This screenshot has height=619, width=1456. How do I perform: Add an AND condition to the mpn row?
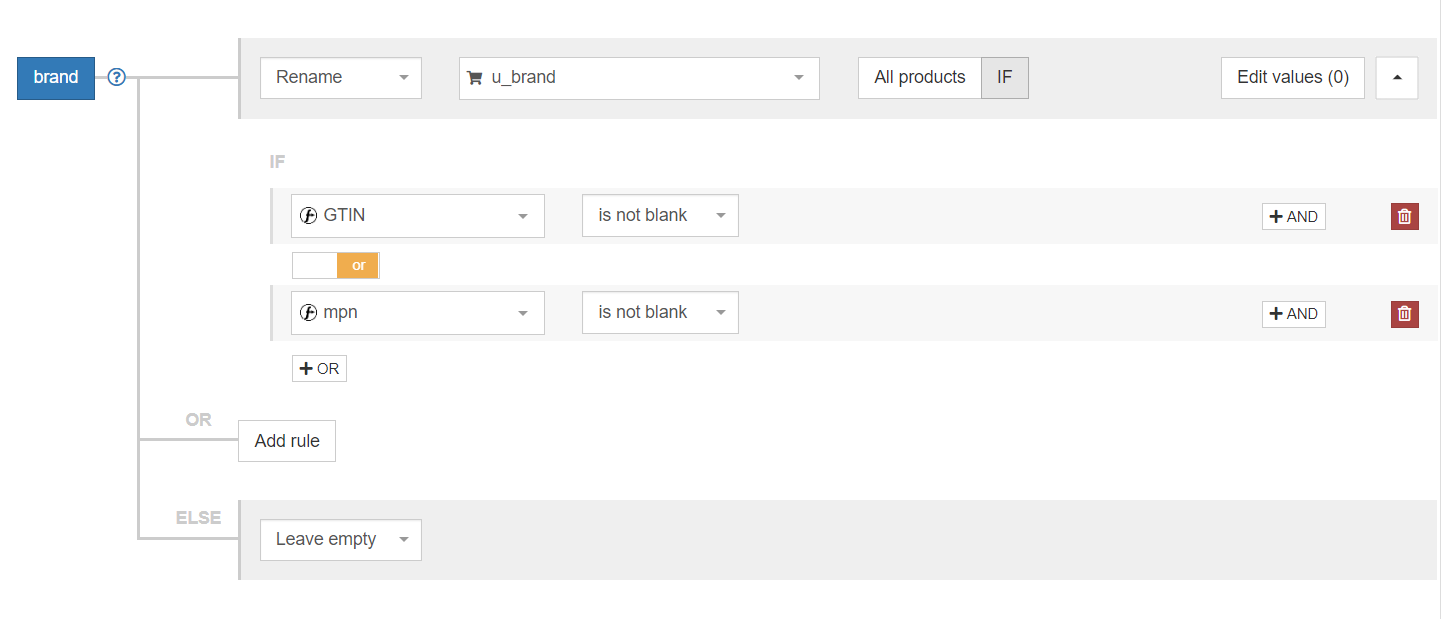[1293, 313]
